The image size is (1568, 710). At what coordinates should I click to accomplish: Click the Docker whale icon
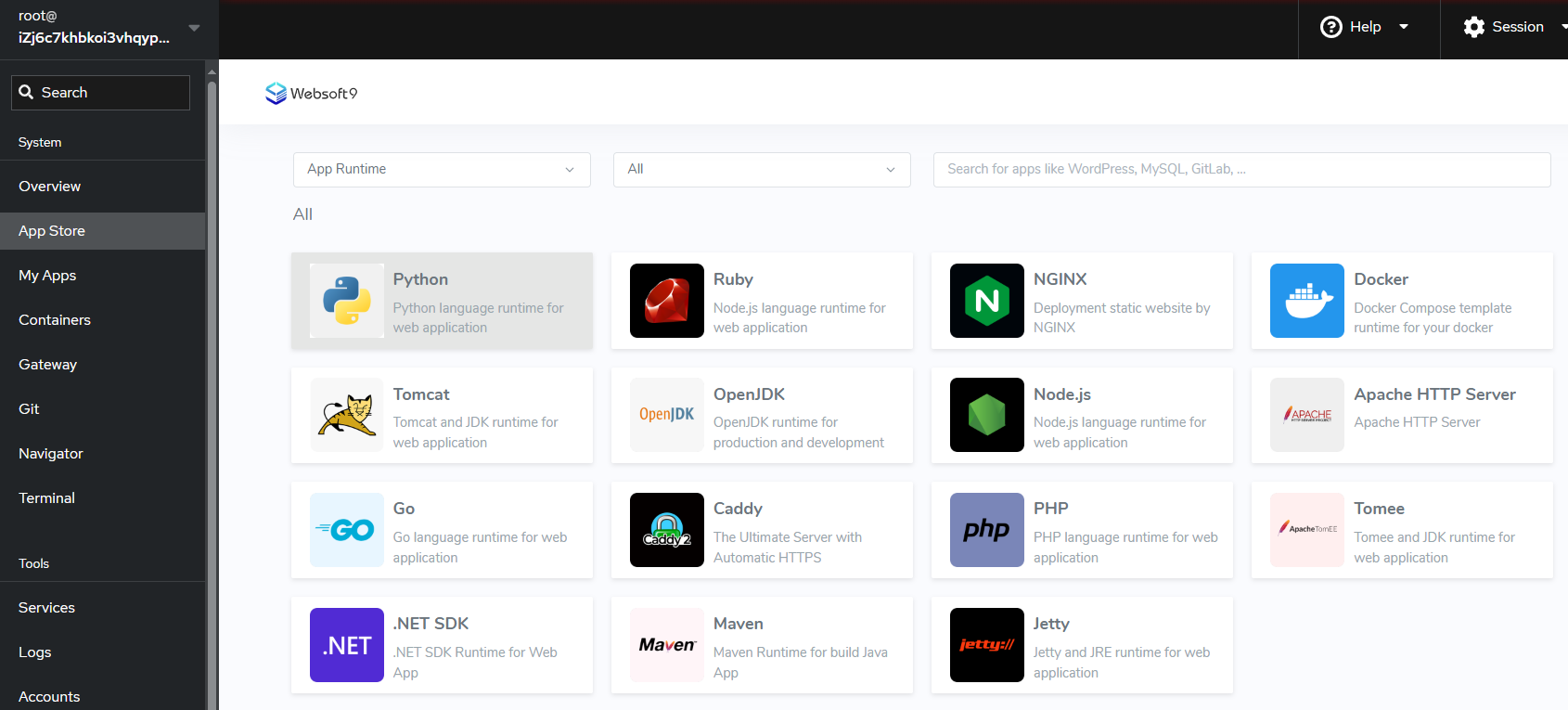[1306, 301]
